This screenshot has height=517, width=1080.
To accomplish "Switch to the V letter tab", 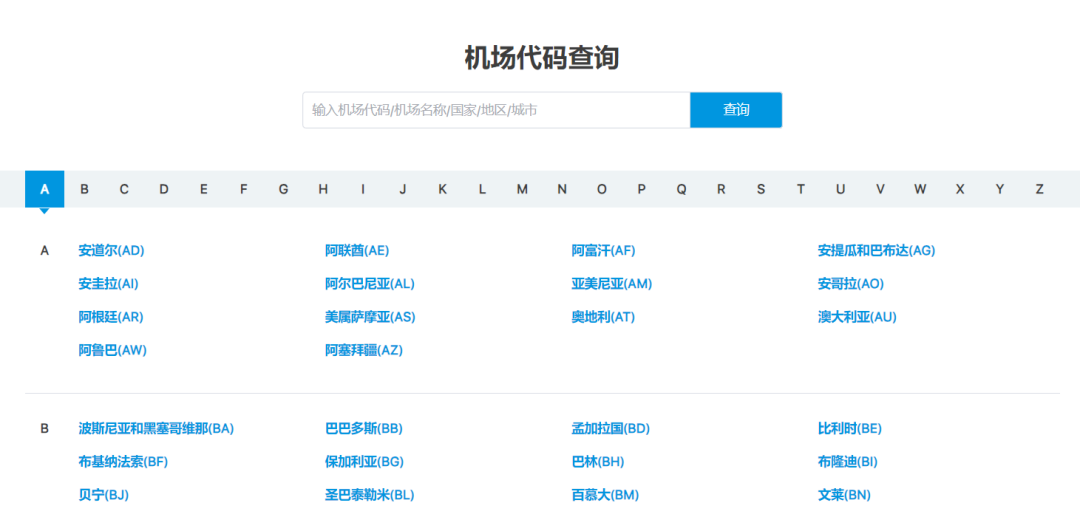I will coord(880,189).
